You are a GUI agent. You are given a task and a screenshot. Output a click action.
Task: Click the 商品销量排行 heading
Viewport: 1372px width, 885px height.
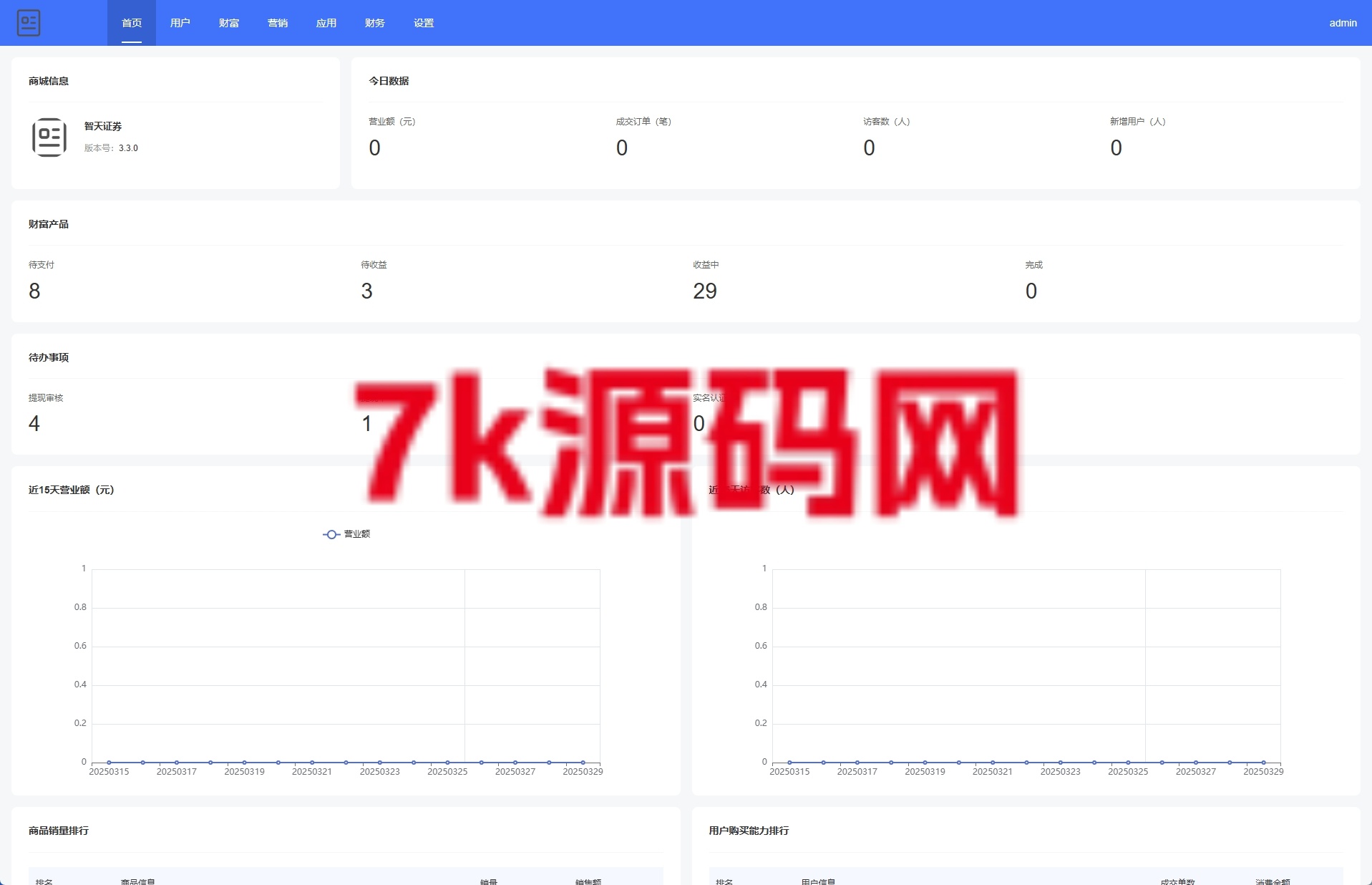coord(59,831)
